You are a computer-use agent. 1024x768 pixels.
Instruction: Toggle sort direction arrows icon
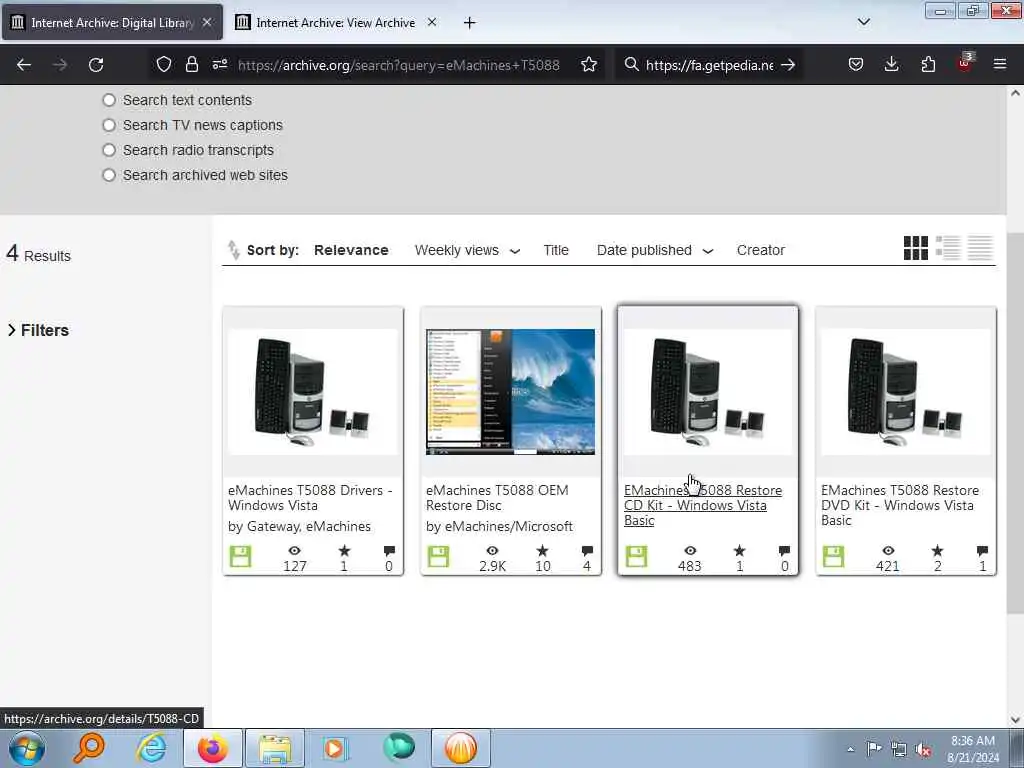click(x=233, y=250)
